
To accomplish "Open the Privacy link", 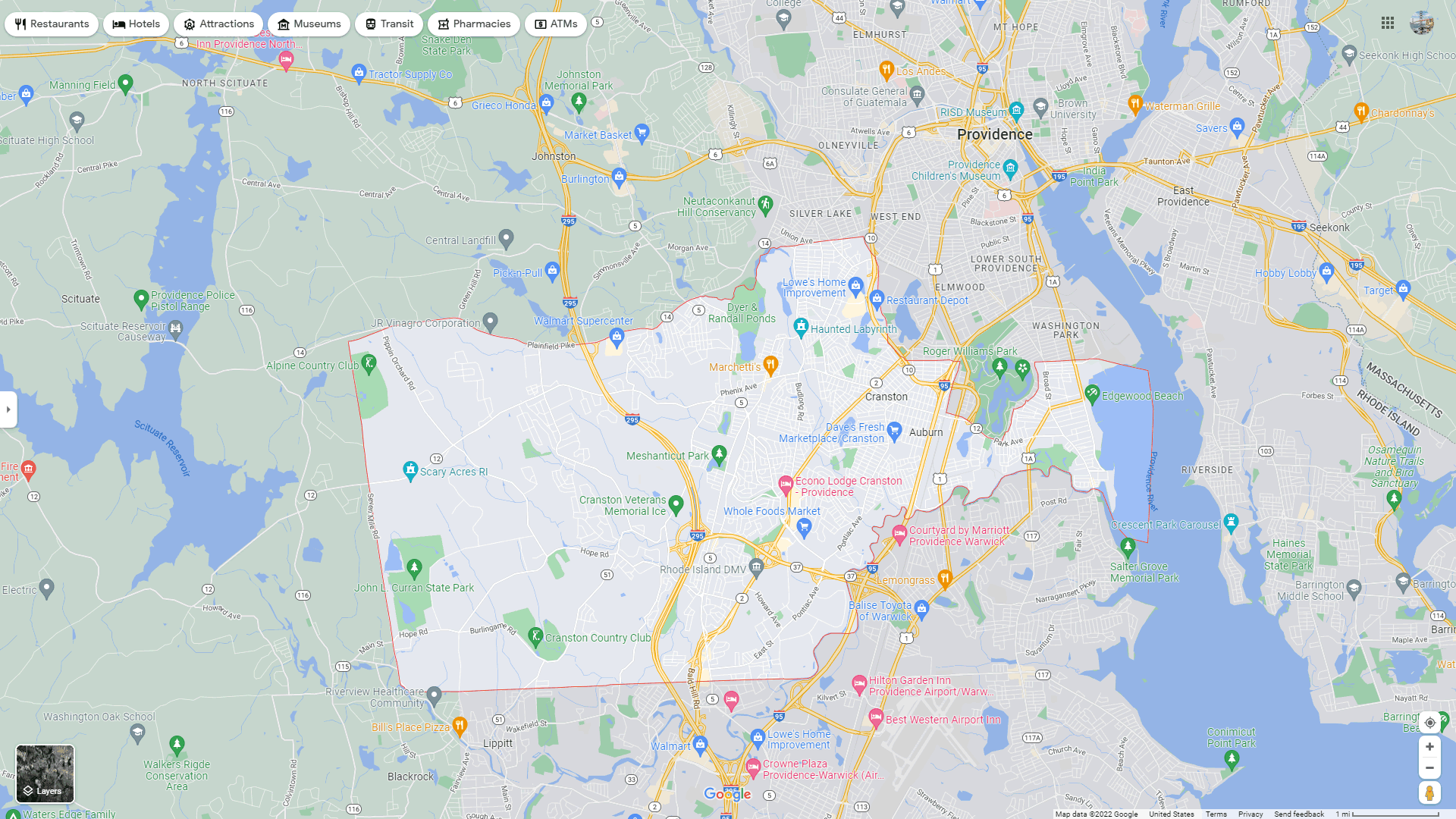I will [x=1250, y=814].
